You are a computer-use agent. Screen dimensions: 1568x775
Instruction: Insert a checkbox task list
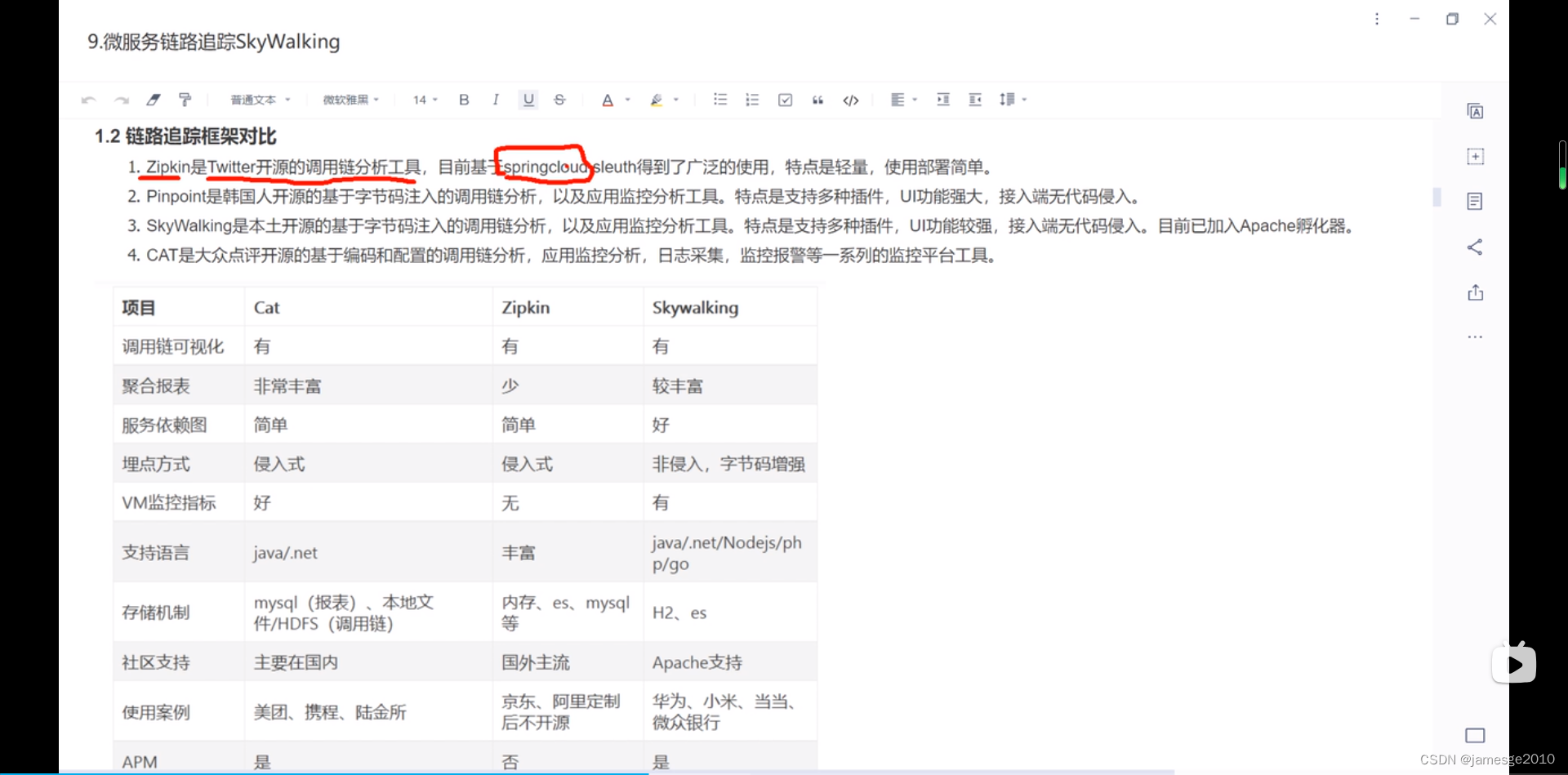click(x=785, y=100)
